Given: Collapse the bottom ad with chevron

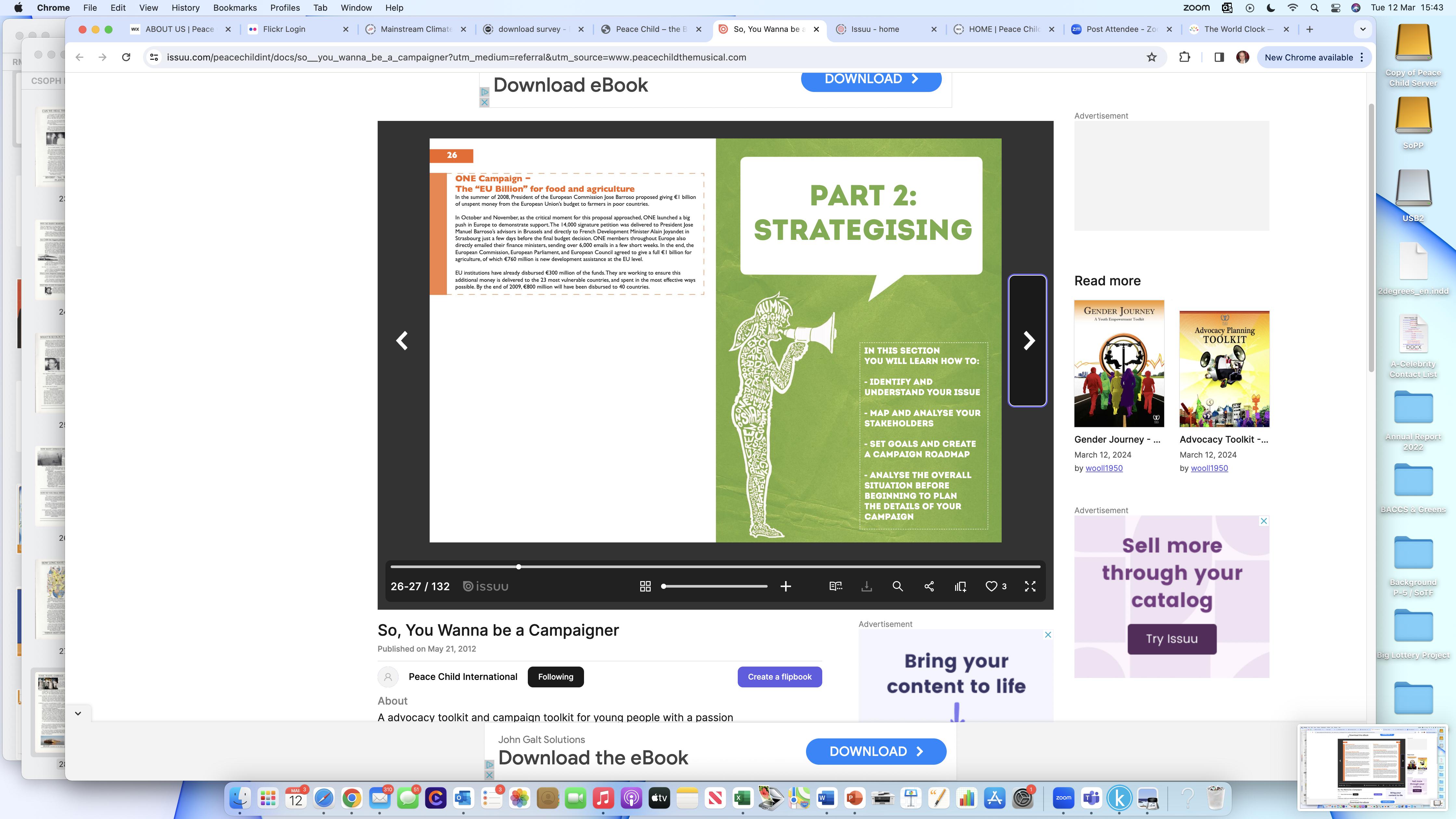Looking at the screenshot, I should pyautogui.click(x=78, y=713).
